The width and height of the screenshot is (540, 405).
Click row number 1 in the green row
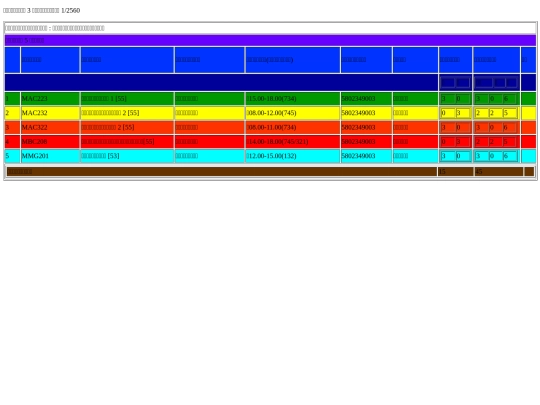(x=7, y=99)
